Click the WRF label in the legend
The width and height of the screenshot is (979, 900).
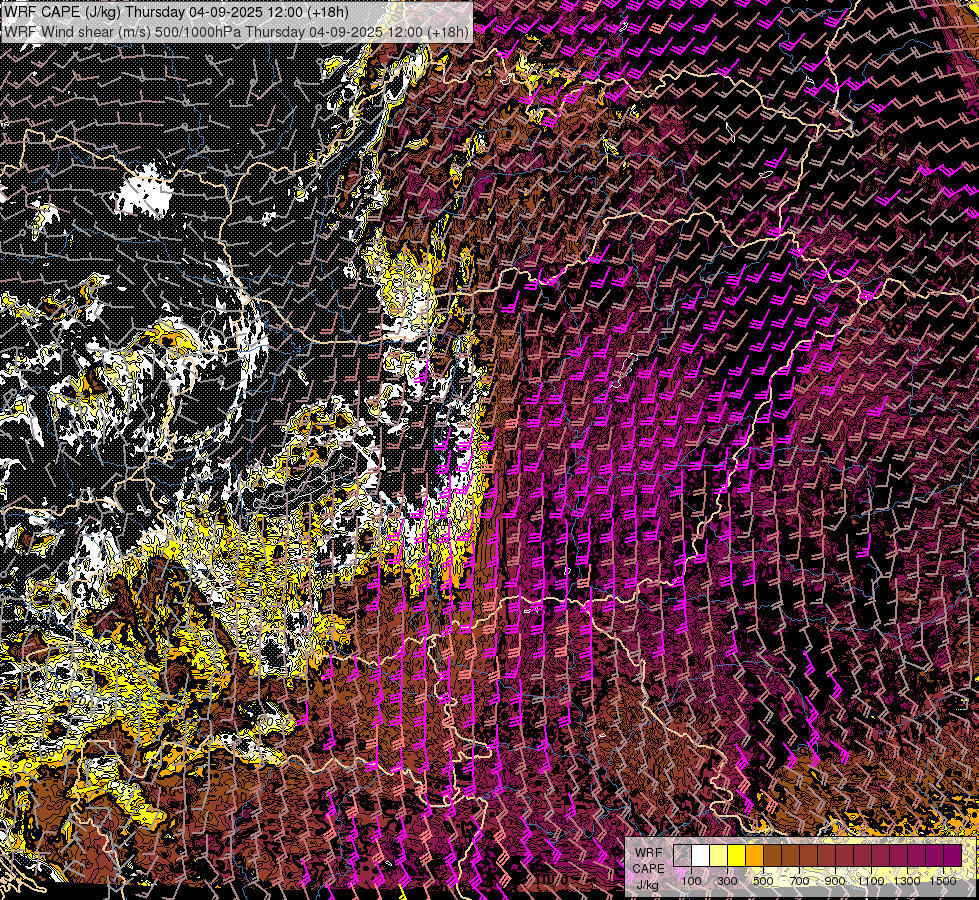coord(649,853)
